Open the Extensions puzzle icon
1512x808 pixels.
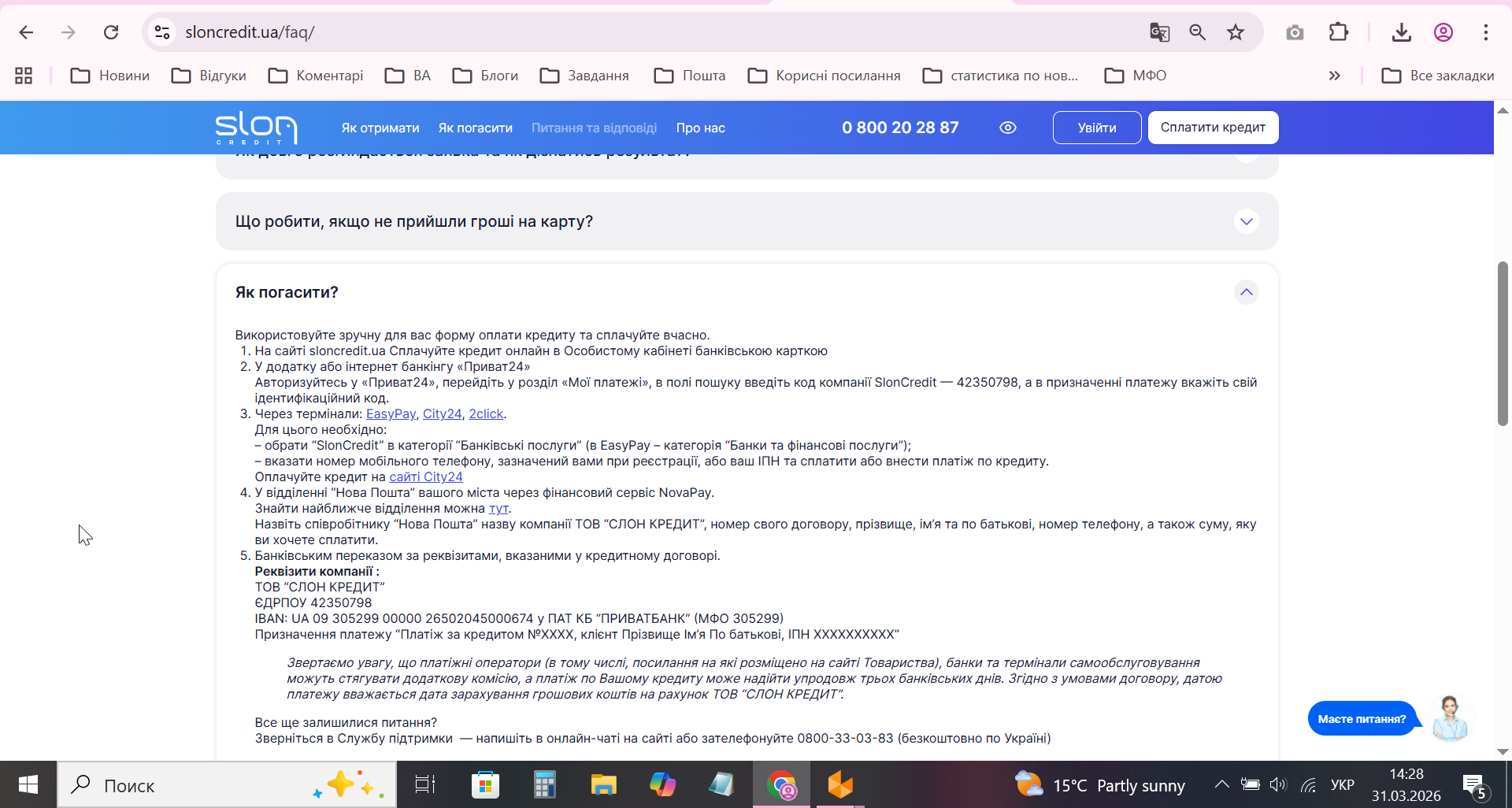point(1338,32)
